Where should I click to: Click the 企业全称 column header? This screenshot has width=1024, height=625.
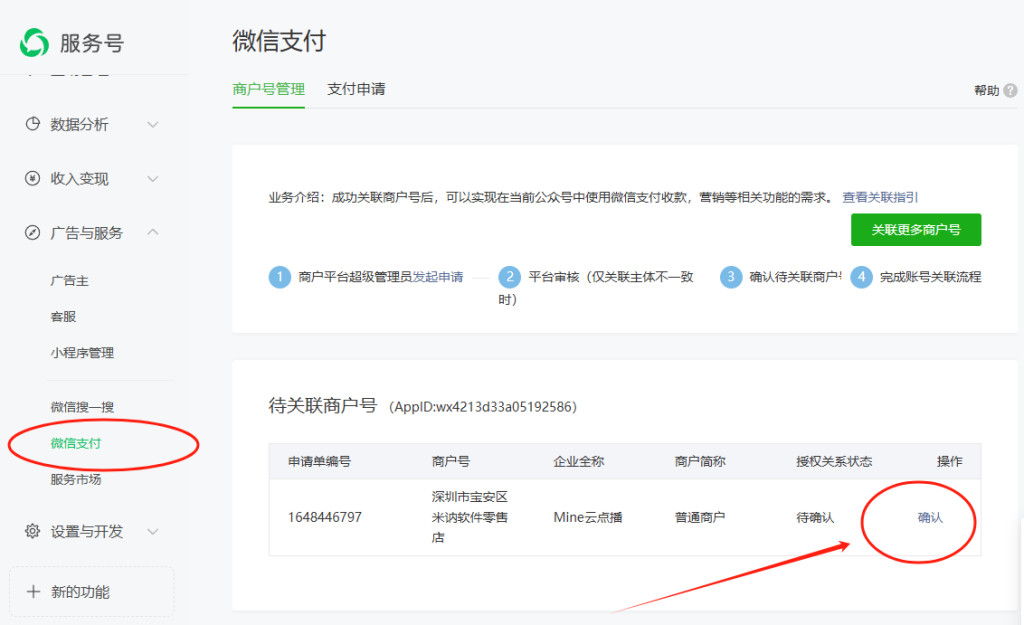coord(579,462)
